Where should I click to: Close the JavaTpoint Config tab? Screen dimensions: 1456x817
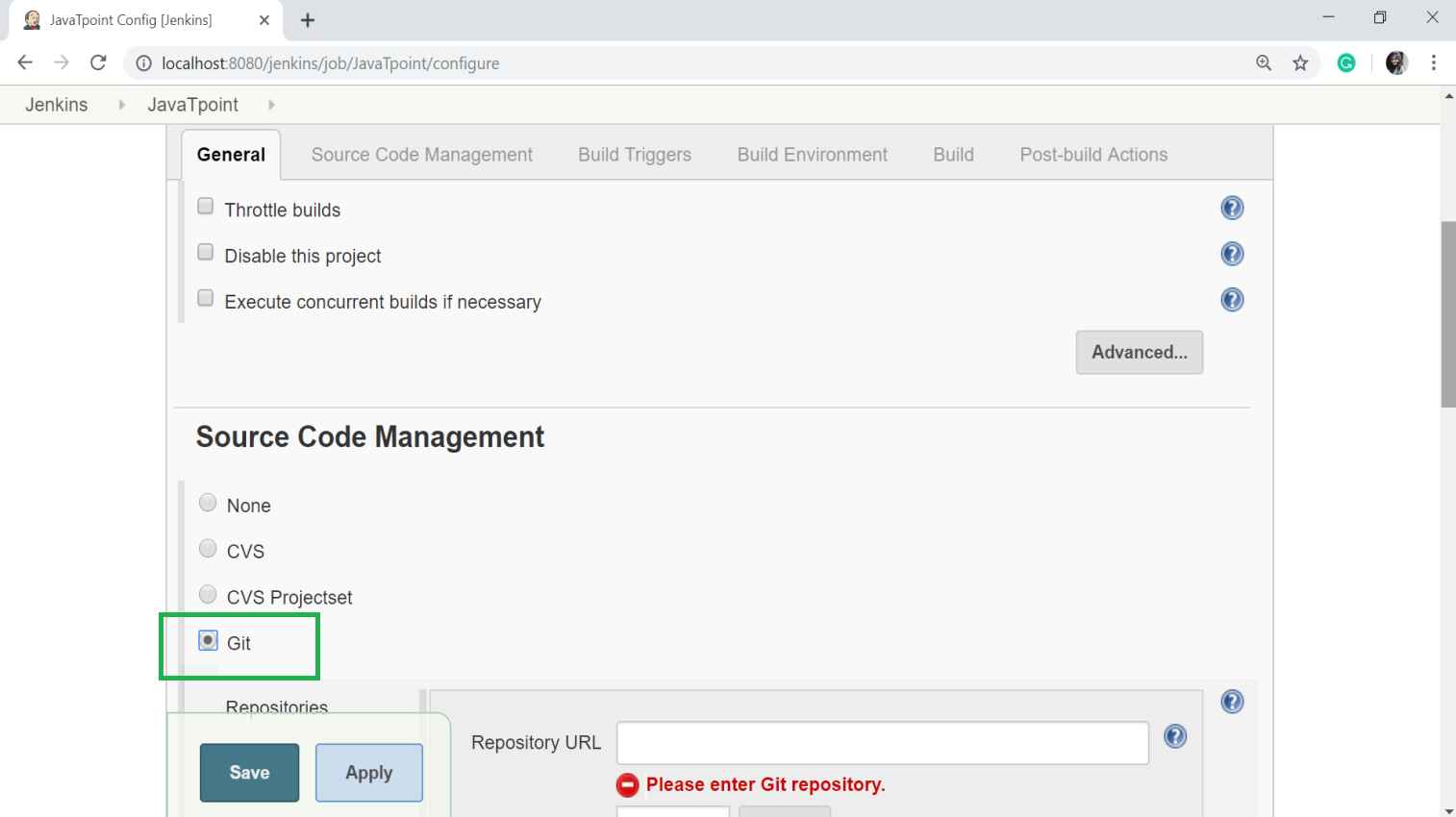[264, 20]
